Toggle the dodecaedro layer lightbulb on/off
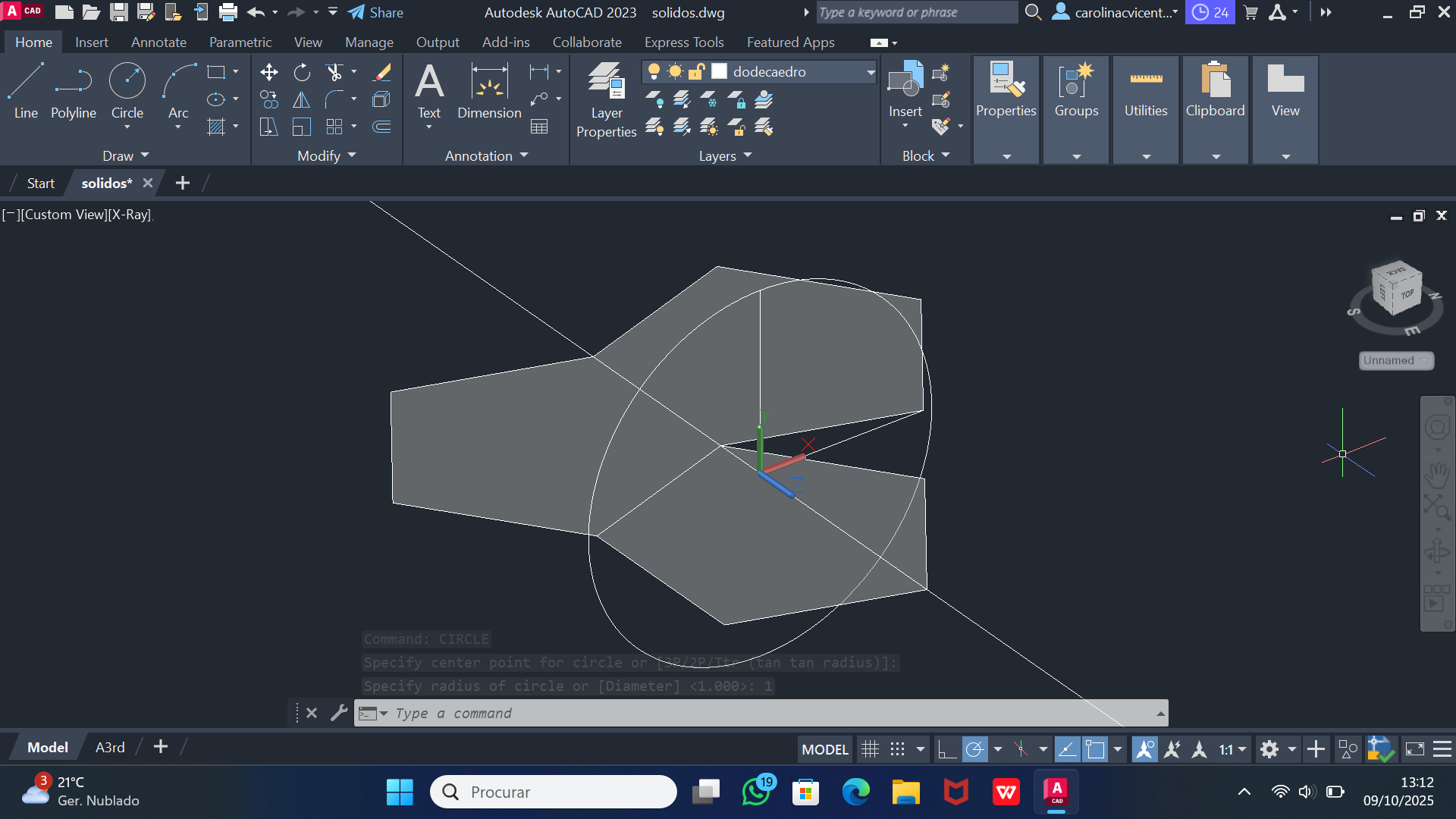The height and width of the screenshot is (819, 1456). 654,71
